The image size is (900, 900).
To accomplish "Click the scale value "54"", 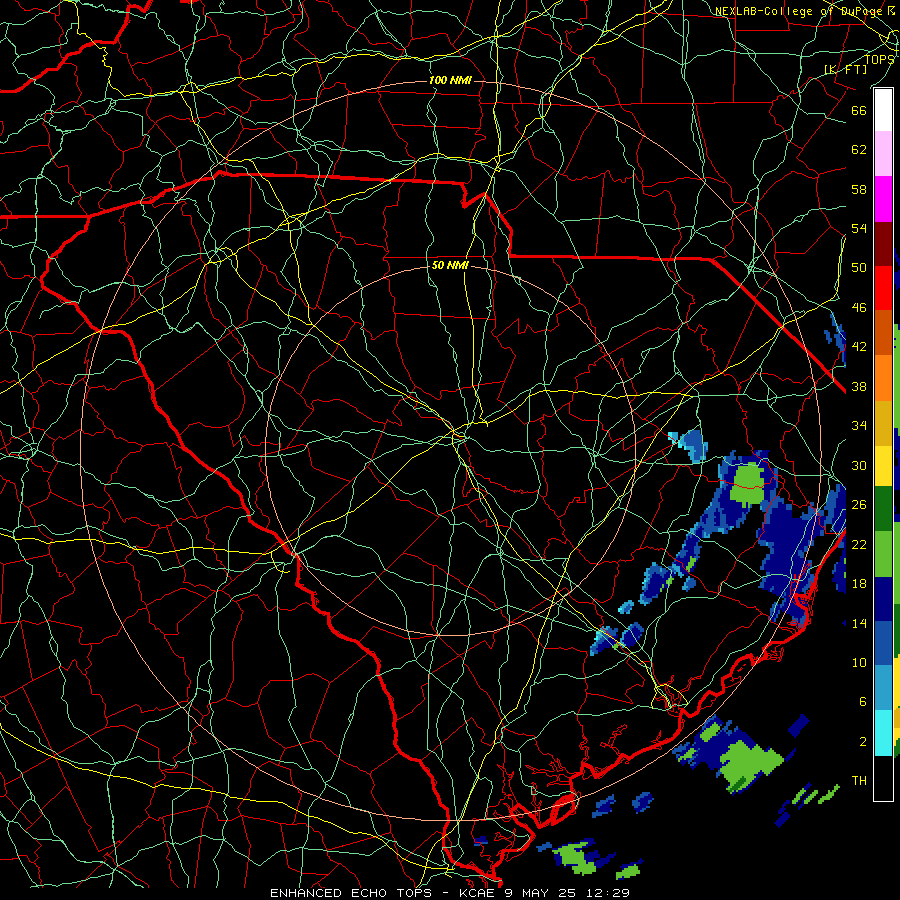I will point(859,228).
